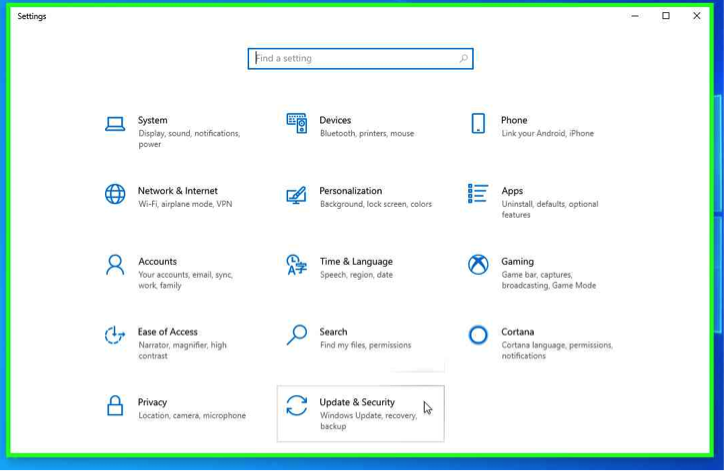Viewport: 724px width, 471px height.
Task: Select the Cortana circle icon
Action: (478, 335)
